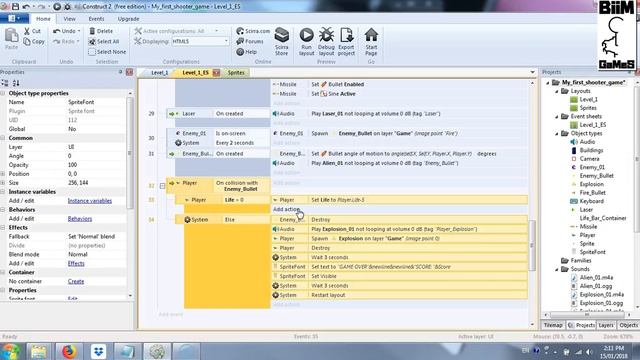Switch to the Level_1 layout tab
Image resolution: width=640 pixels, height=360 pixels.
click(160, 73)
